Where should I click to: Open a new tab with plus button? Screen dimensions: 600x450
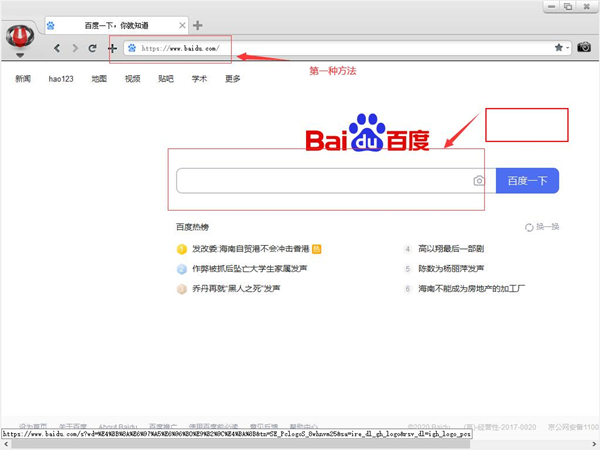[197, 26]
